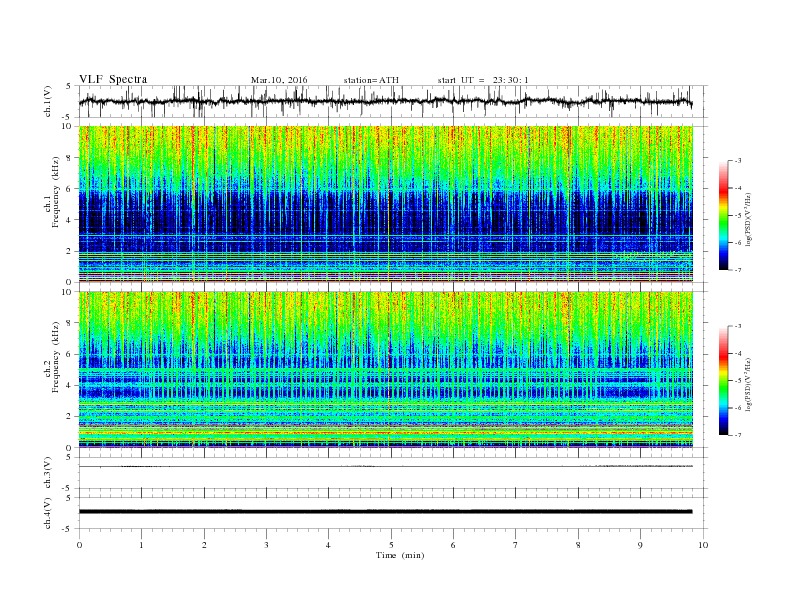This screenshot has width=792, height=612.
Task: Click the time axis tick label '3'
Action: pos(266,545)
